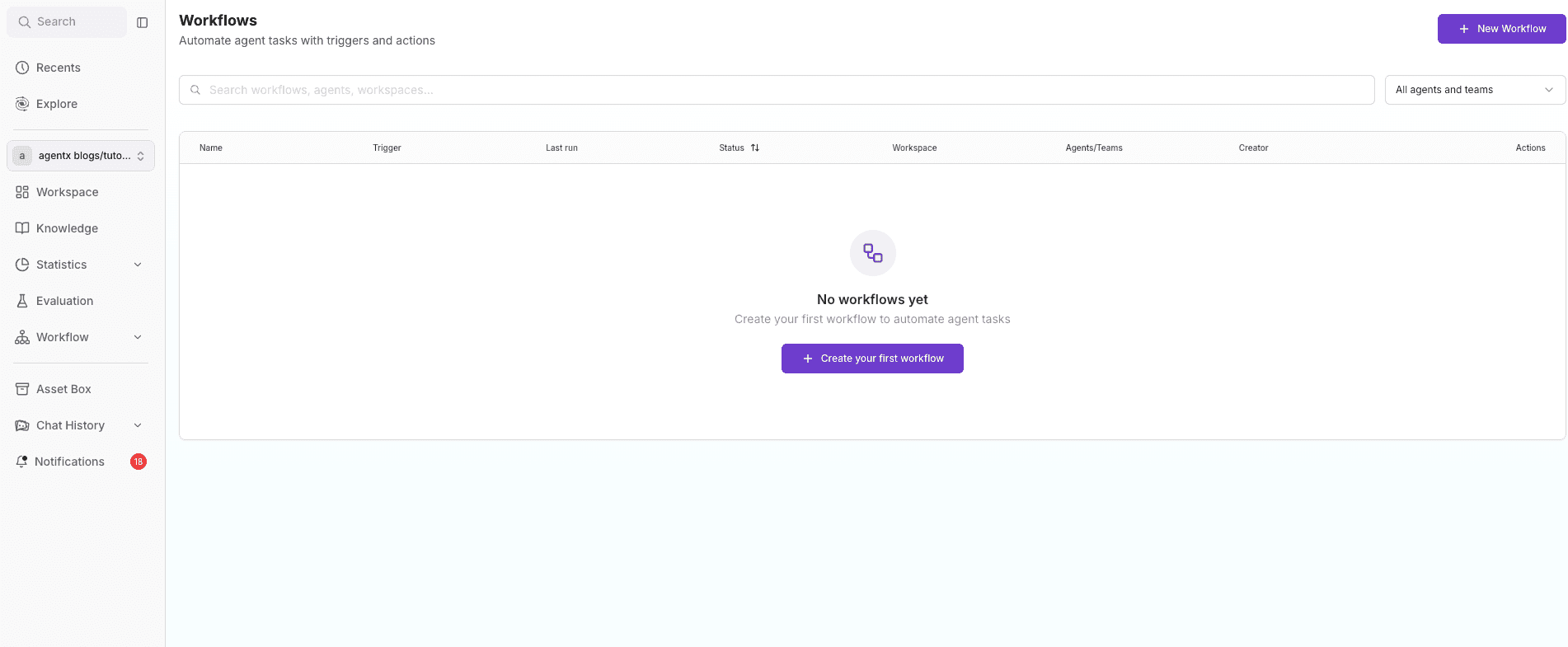
Task: Click the Actions column header
Action: (1530, 148)
